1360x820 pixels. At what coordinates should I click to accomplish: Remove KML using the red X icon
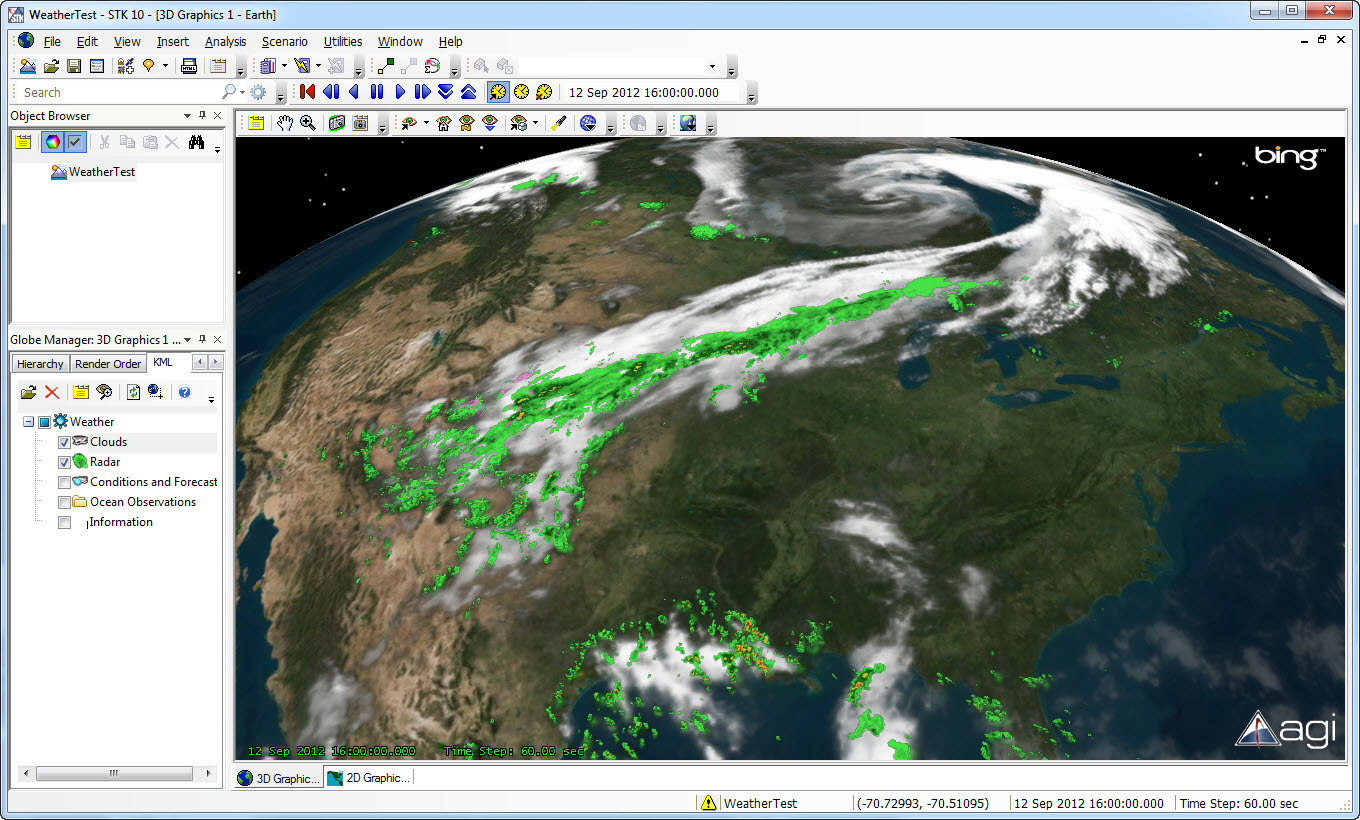pos(52,392)
